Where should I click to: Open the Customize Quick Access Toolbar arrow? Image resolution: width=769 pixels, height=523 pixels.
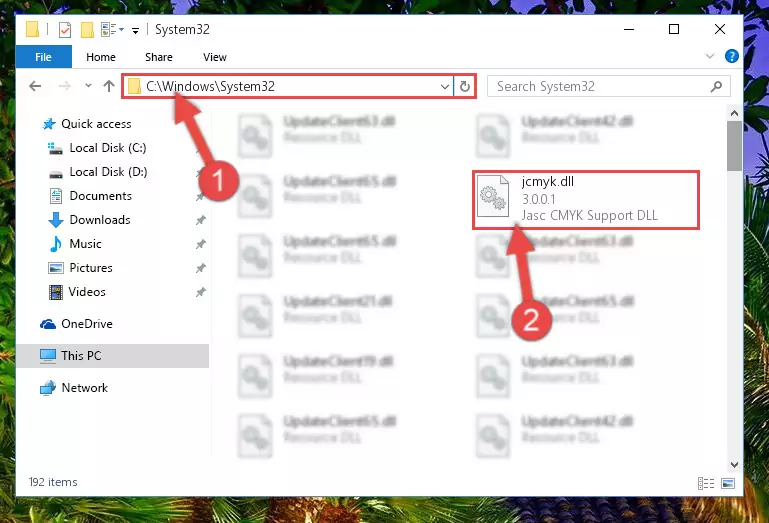coord(135,30)
